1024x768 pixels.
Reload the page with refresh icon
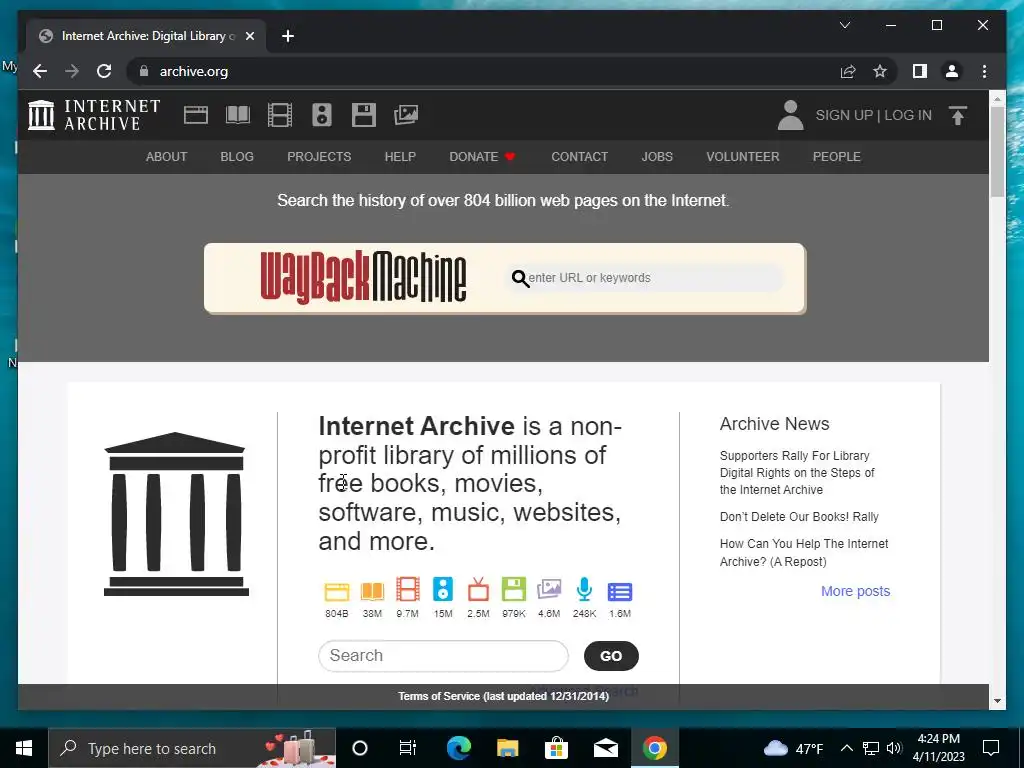pyautogui.click(x=104, y=71)
